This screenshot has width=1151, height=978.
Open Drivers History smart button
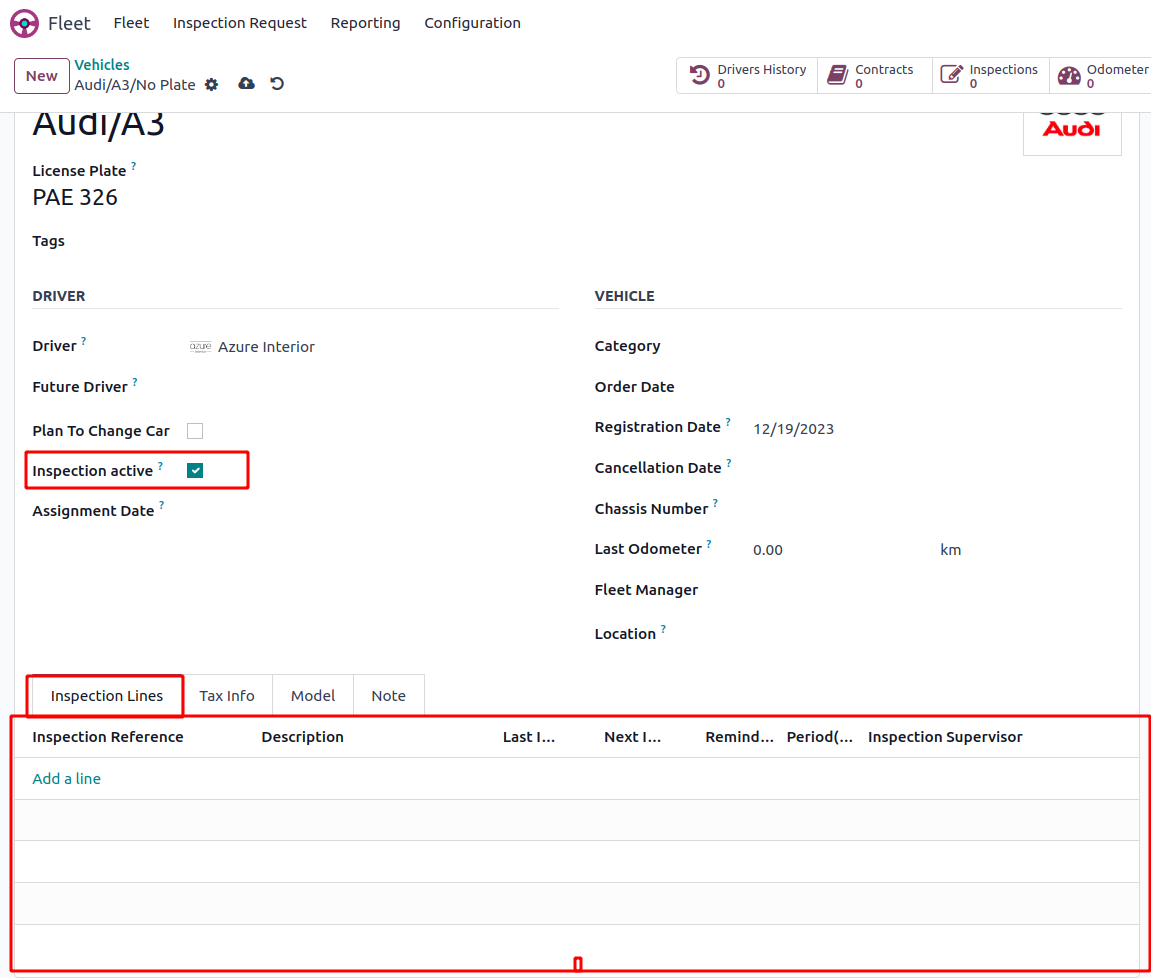pyautogui.click(x=747, y=76)
